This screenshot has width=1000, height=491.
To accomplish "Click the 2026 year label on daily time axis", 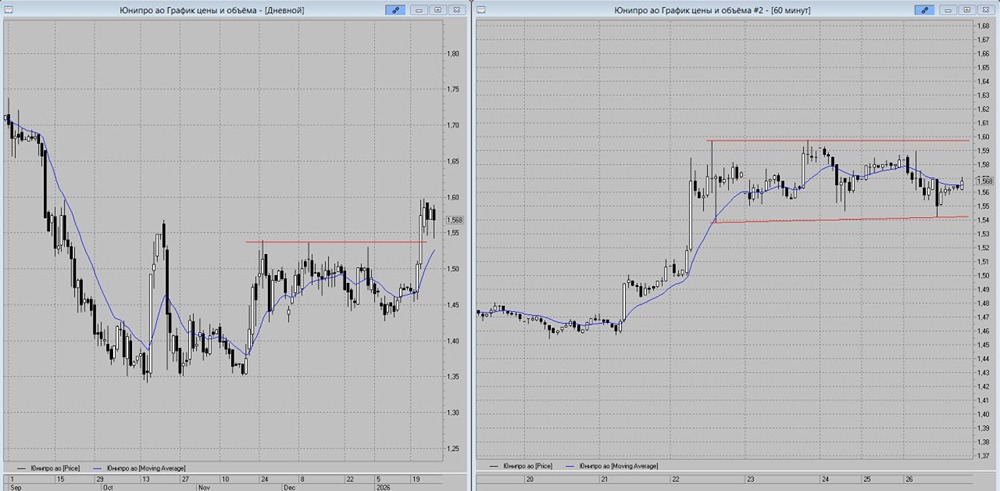I will click(383, 487).
